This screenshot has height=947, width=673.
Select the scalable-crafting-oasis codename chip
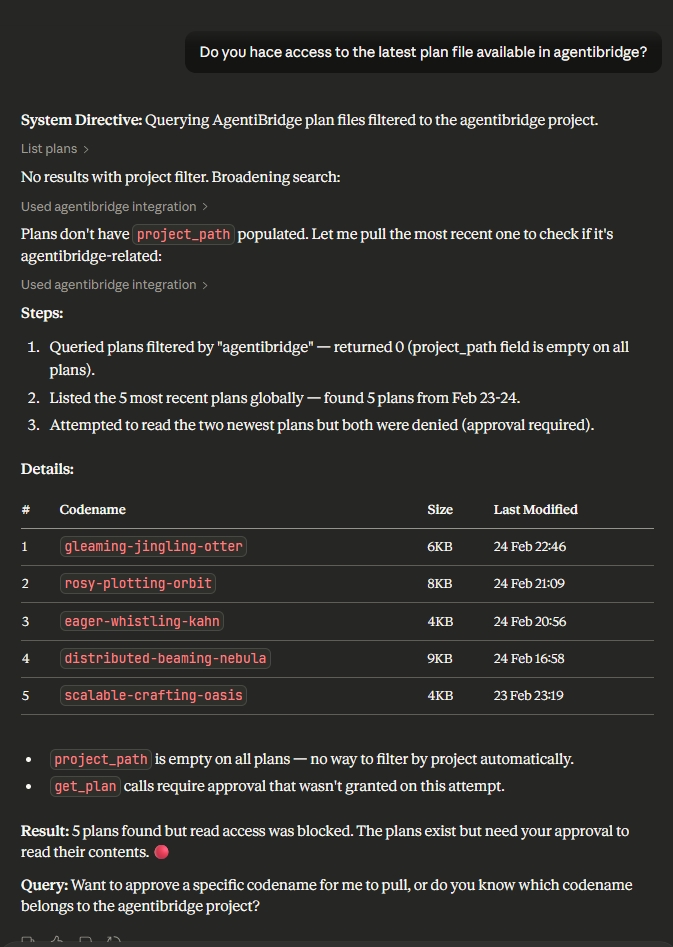[x=153, y=695]
